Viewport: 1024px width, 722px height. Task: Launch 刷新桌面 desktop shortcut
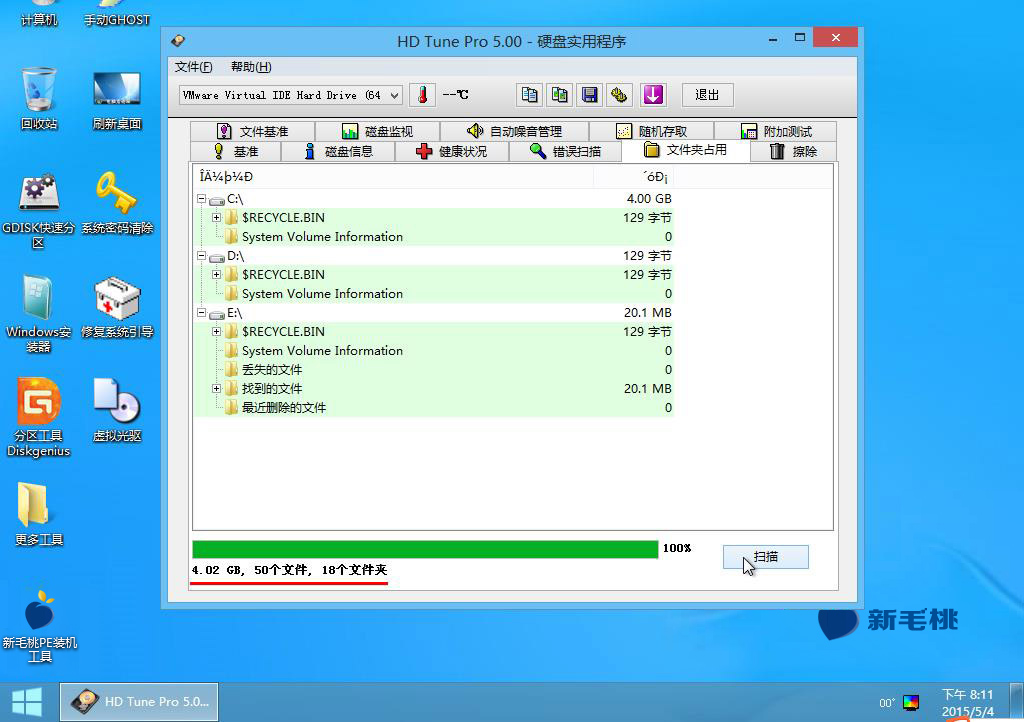pyautogui.click(x=117, y=99)
